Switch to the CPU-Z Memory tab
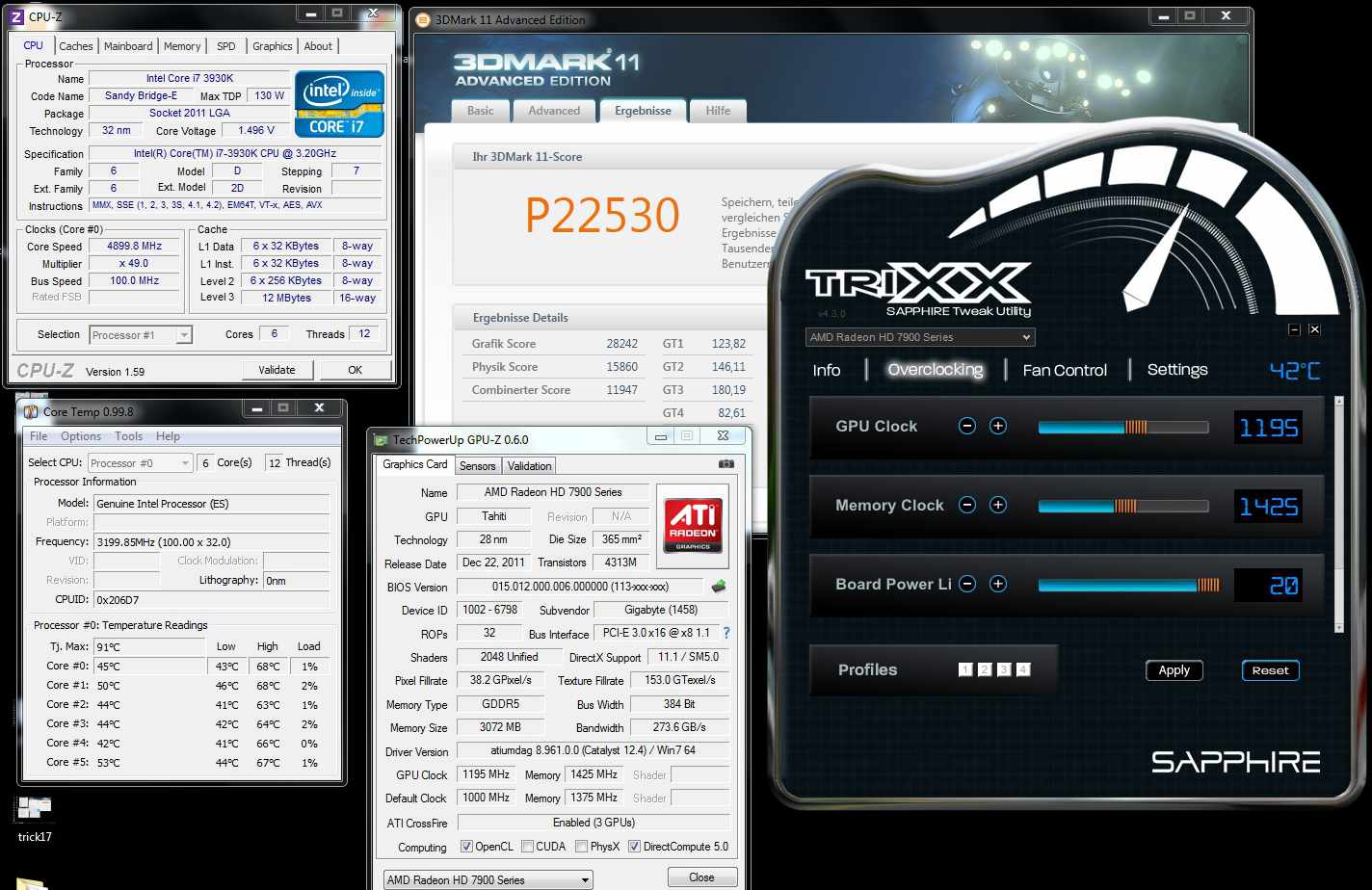The width and height of the screenshot is (1372, 890). (182, 46)
